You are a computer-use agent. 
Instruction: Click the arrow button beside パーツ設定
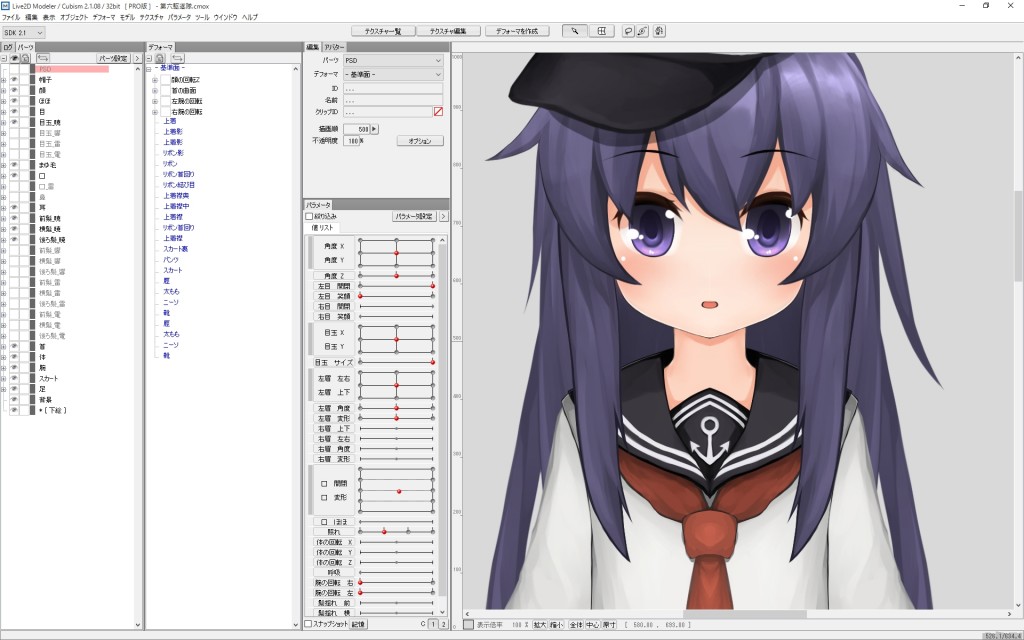pos(137,58)
